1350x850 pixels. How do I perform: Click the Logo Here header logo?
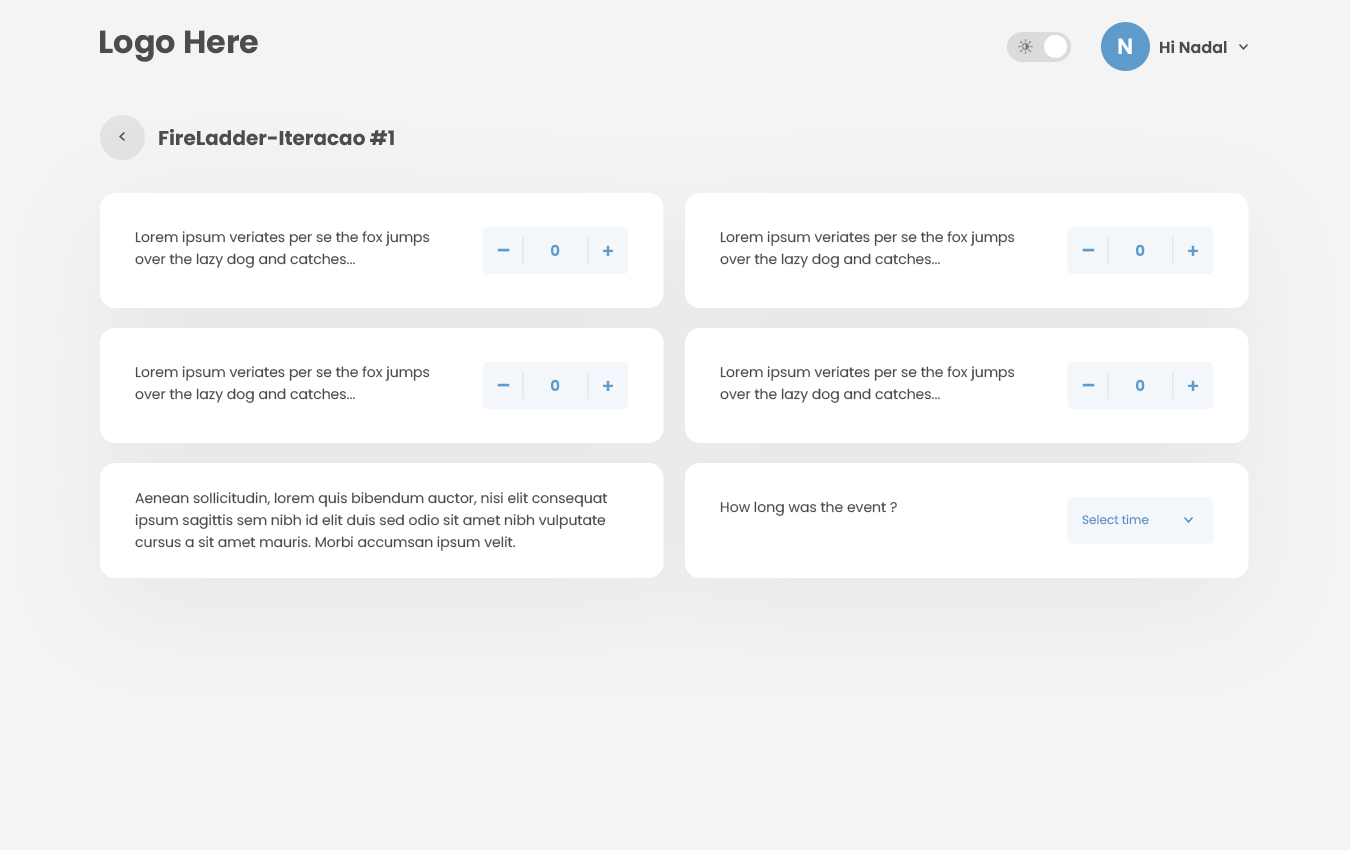point(178,42)
